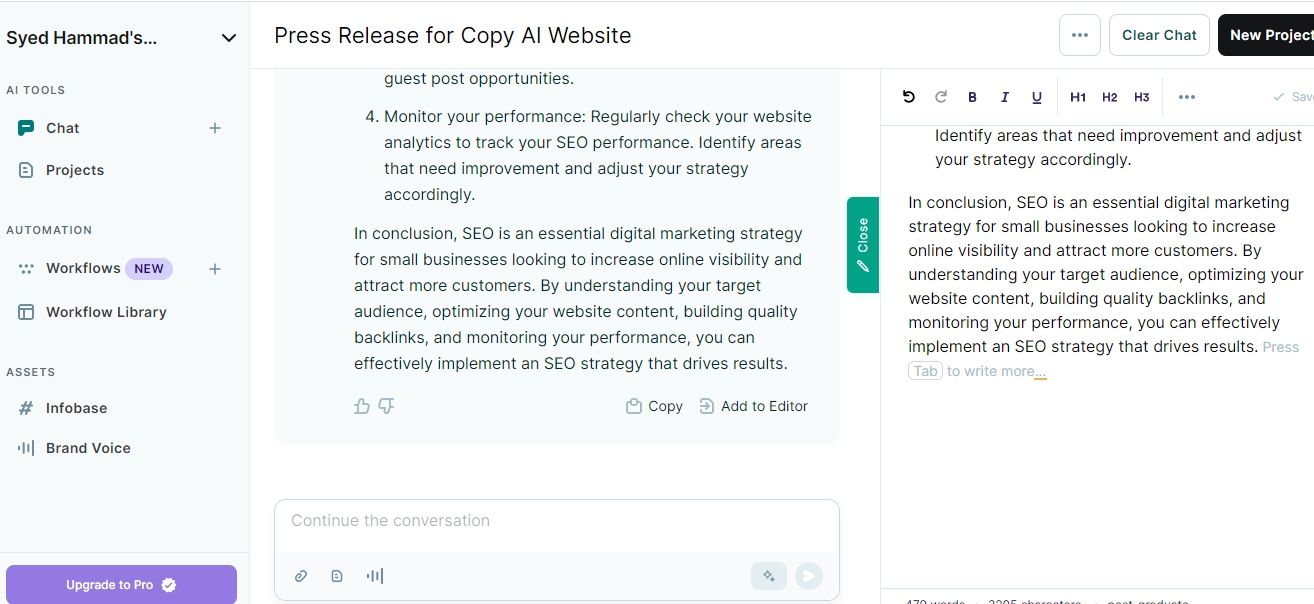Open the three-dot menu beside Clear Chat
Viewport: 1314px width, 604px height.
(x=1079, y=35)
